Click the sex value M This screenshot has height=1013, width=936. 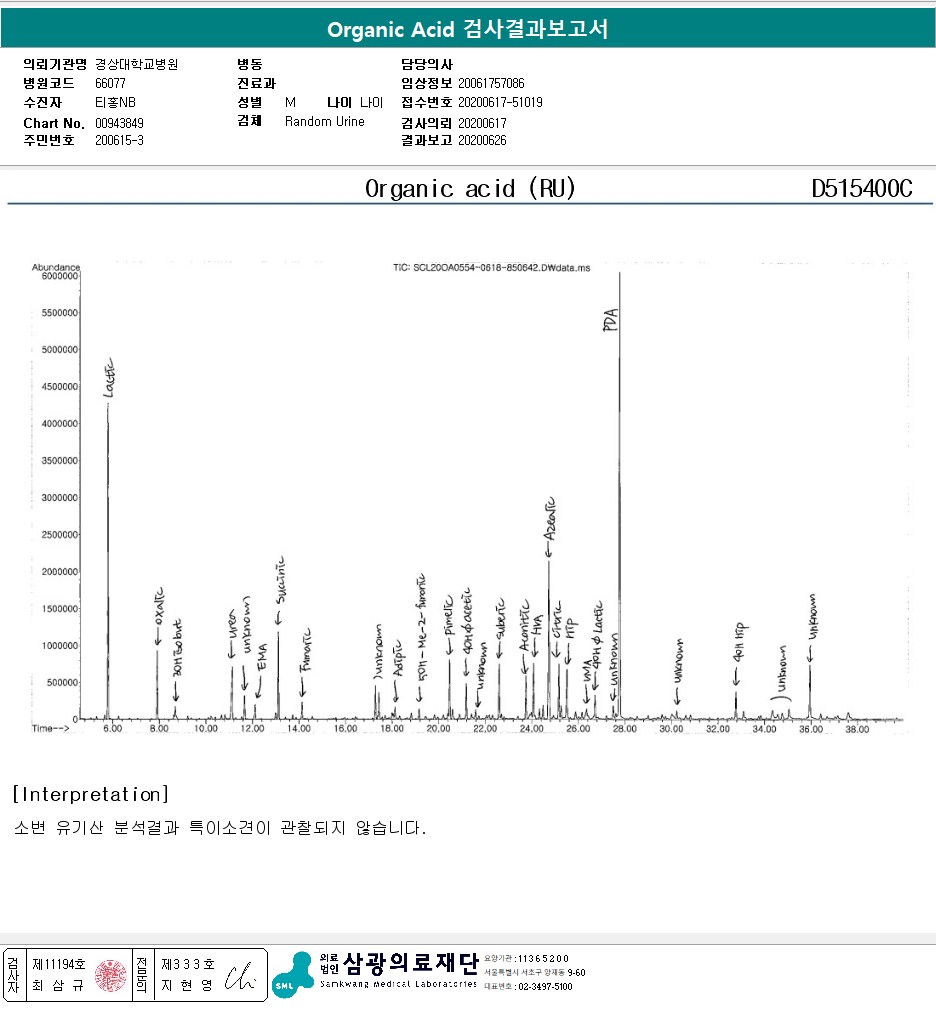[x=290, y=102]
